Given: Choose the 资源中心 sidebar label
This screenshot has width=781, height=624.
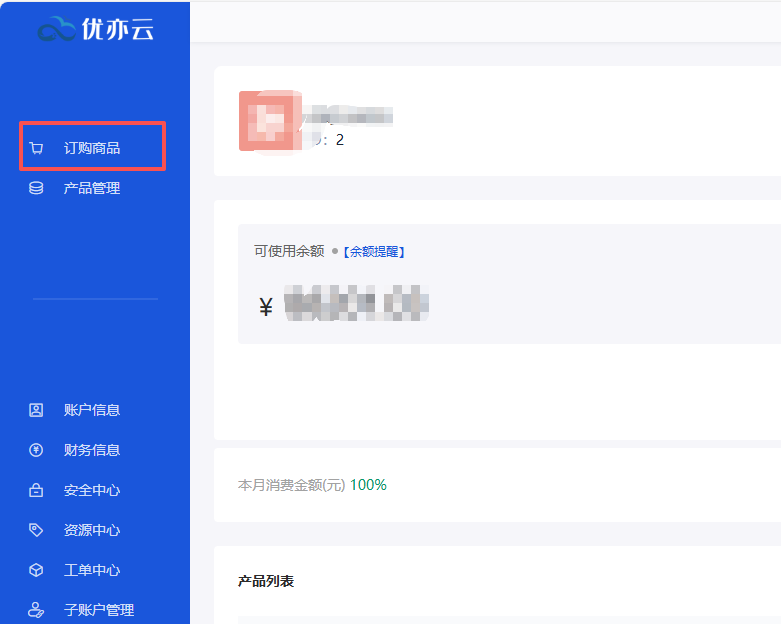Looking at the screenshot, I should coord(92,530).
